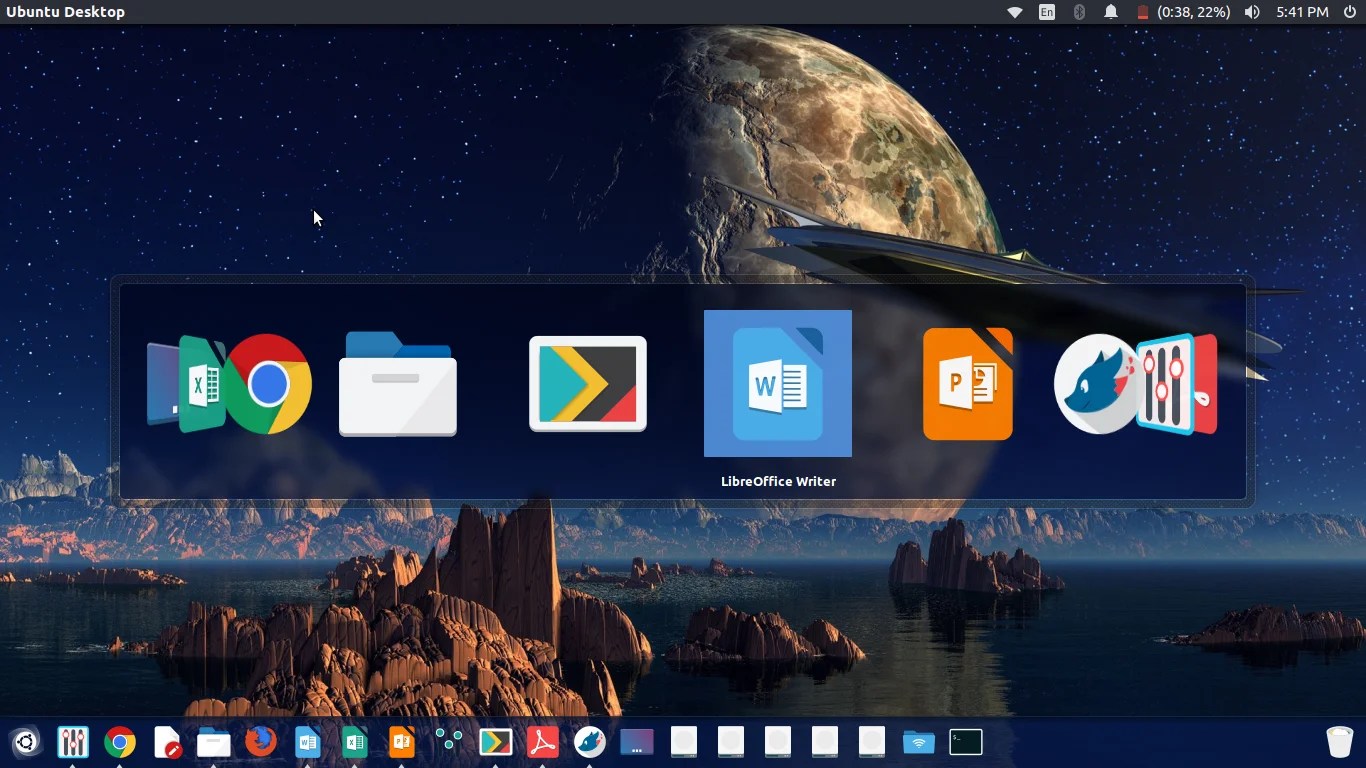Open the Ubuntu launcher button on the dock

[x=26, y=742]
